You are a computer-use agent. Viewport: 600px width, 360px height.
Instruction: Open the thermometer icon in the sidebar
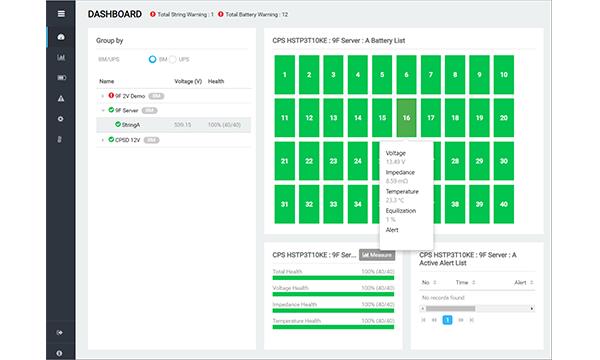click(59, 139)
